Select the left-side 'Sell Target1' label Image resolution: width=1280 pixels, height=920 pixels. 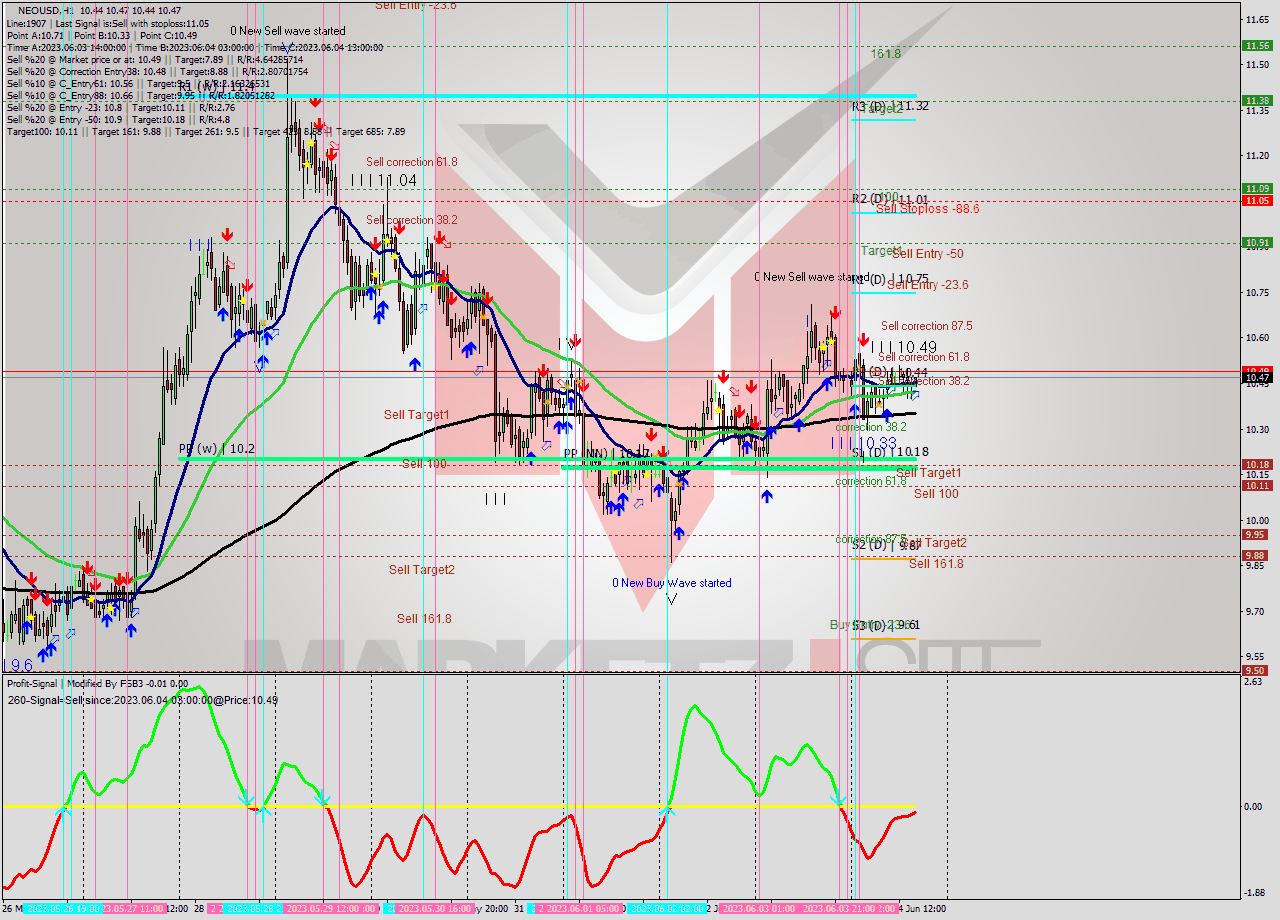417,415
